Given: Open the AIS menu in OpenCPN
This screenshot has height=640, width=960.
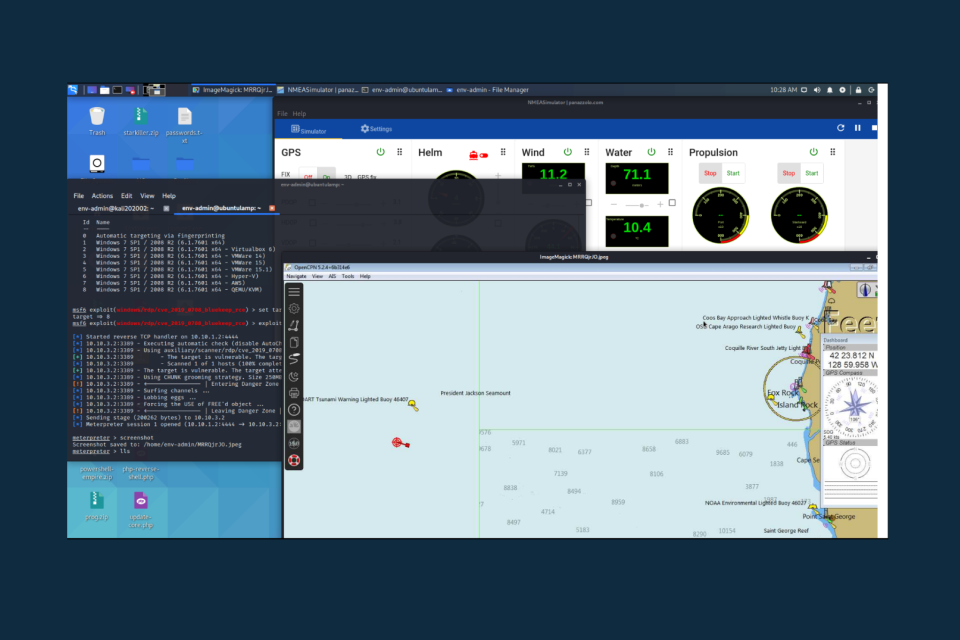Looking at the screenshot, I should (332, 277).
